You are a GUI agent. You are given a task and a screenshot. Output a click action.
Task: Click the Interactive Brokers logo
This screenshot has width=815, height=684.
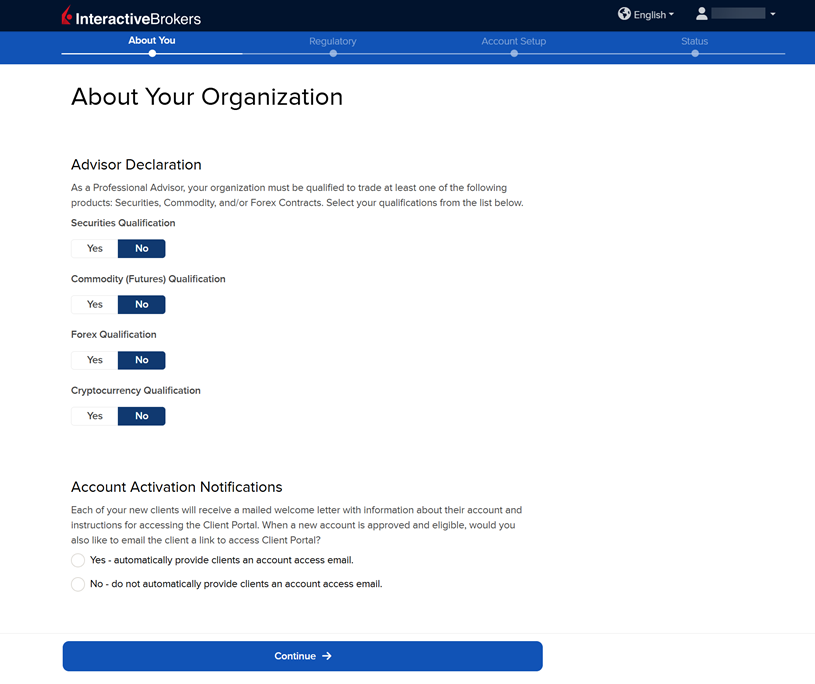(x=131, y=17)
